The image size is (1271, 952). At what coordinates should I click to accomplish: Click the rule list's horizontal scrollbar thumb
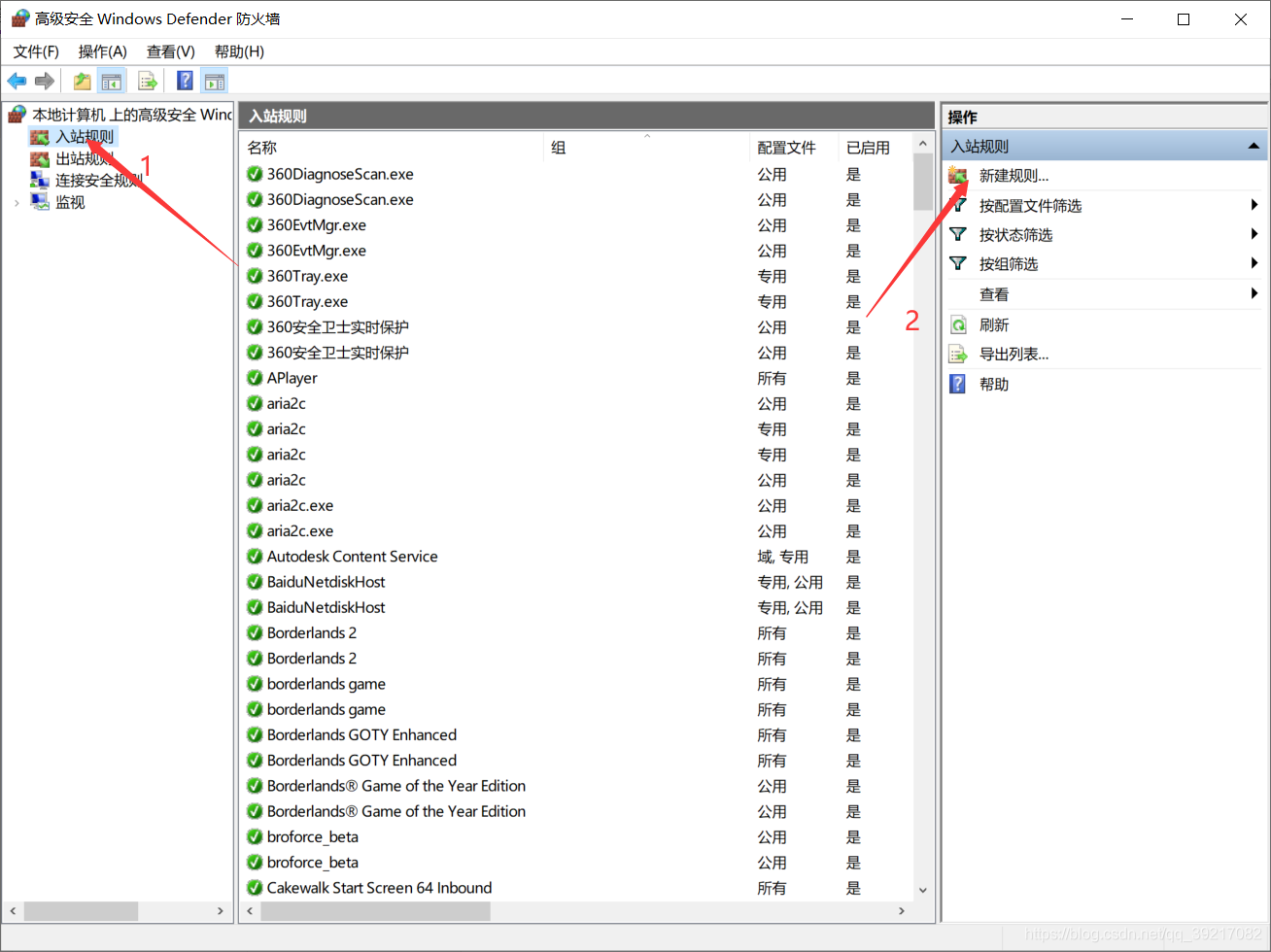pyautogui.click(x=376, y=911)
